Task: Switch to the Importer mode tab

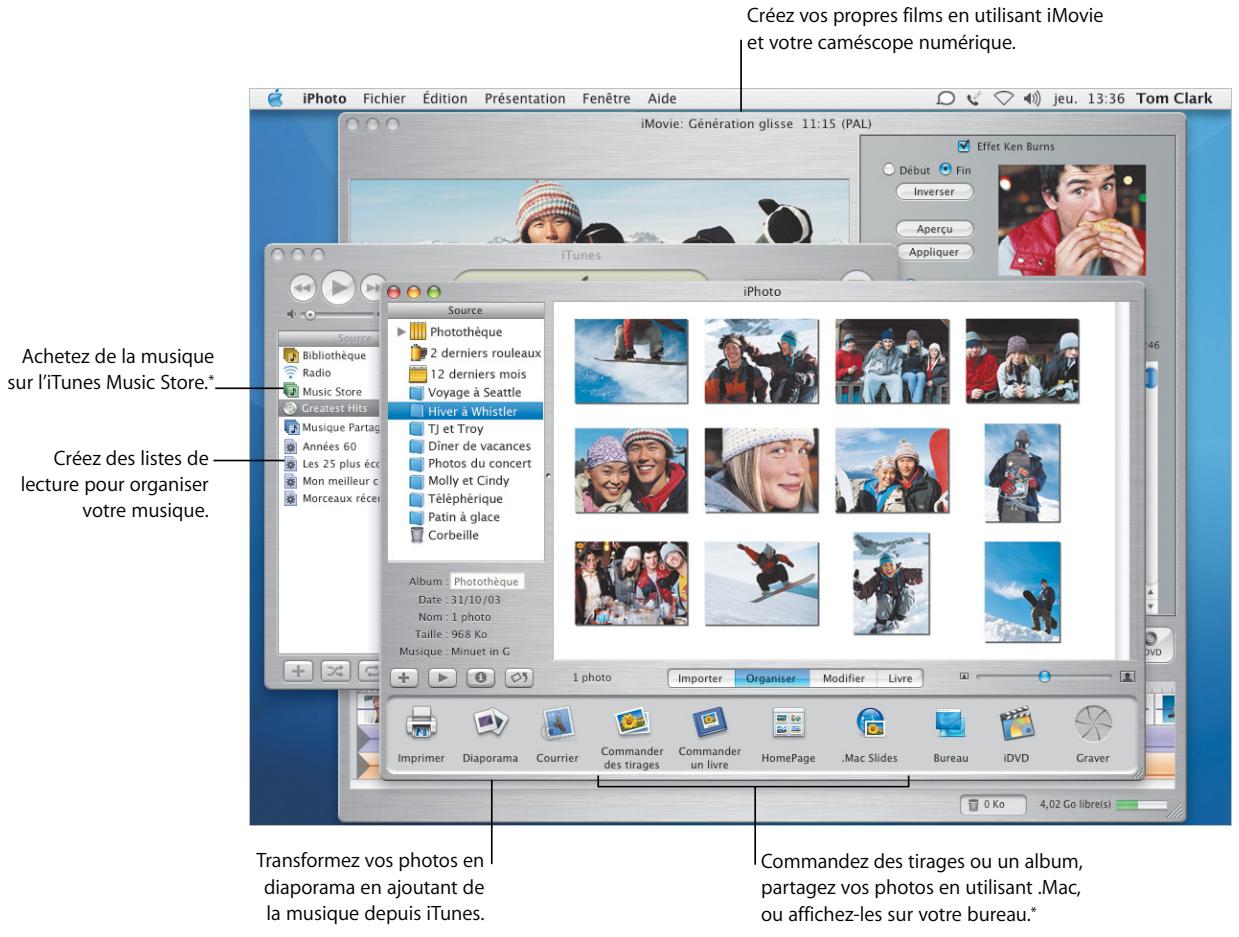Action: click(x=700, y=678)
